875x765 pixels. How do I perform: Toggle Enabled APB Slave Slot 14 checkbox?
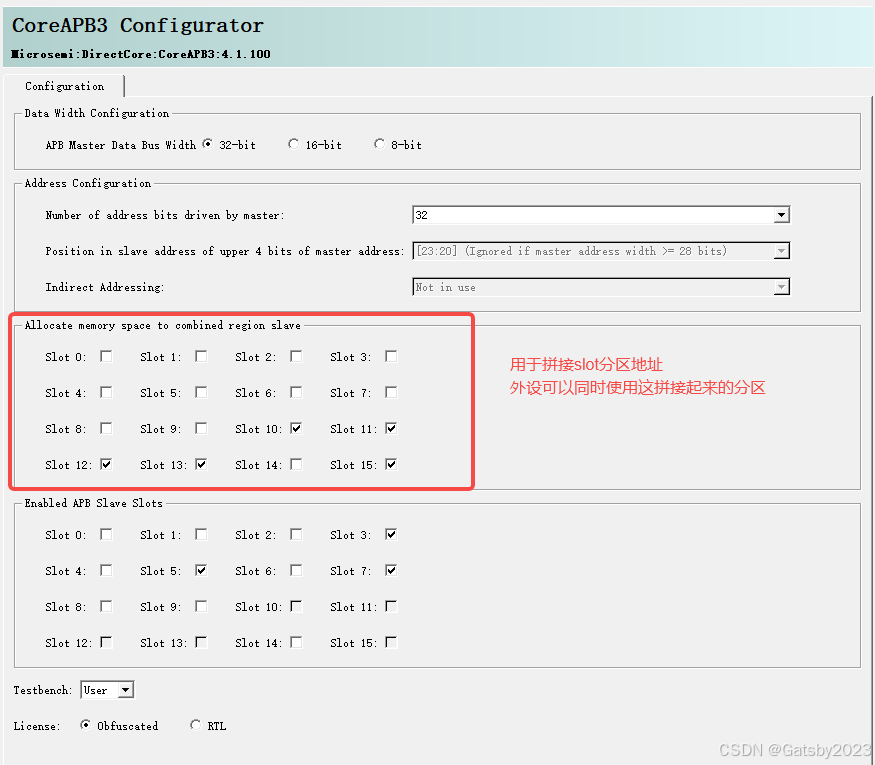pos(296,642)
